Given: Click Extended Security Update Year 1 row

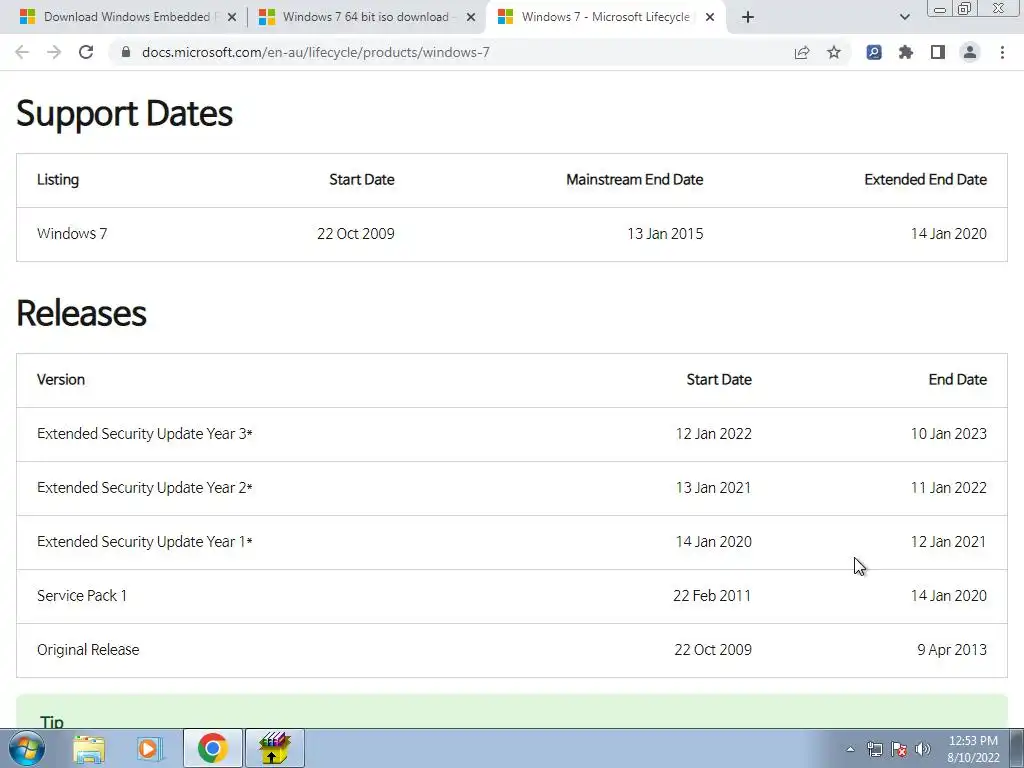Looking at the screenshot, I should coord(512,542).
